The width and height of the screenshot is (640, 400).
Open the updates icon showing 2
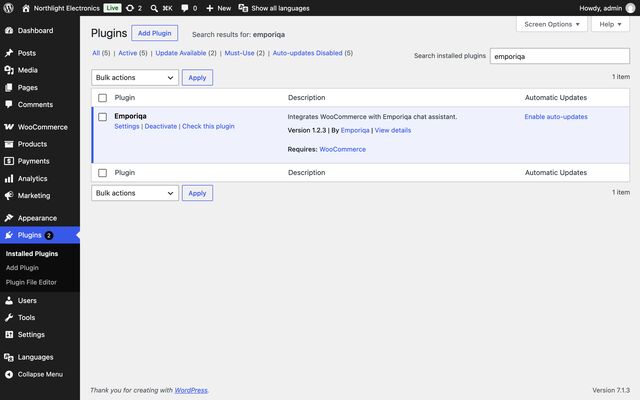pyautogui.click(x=130, y=8)
